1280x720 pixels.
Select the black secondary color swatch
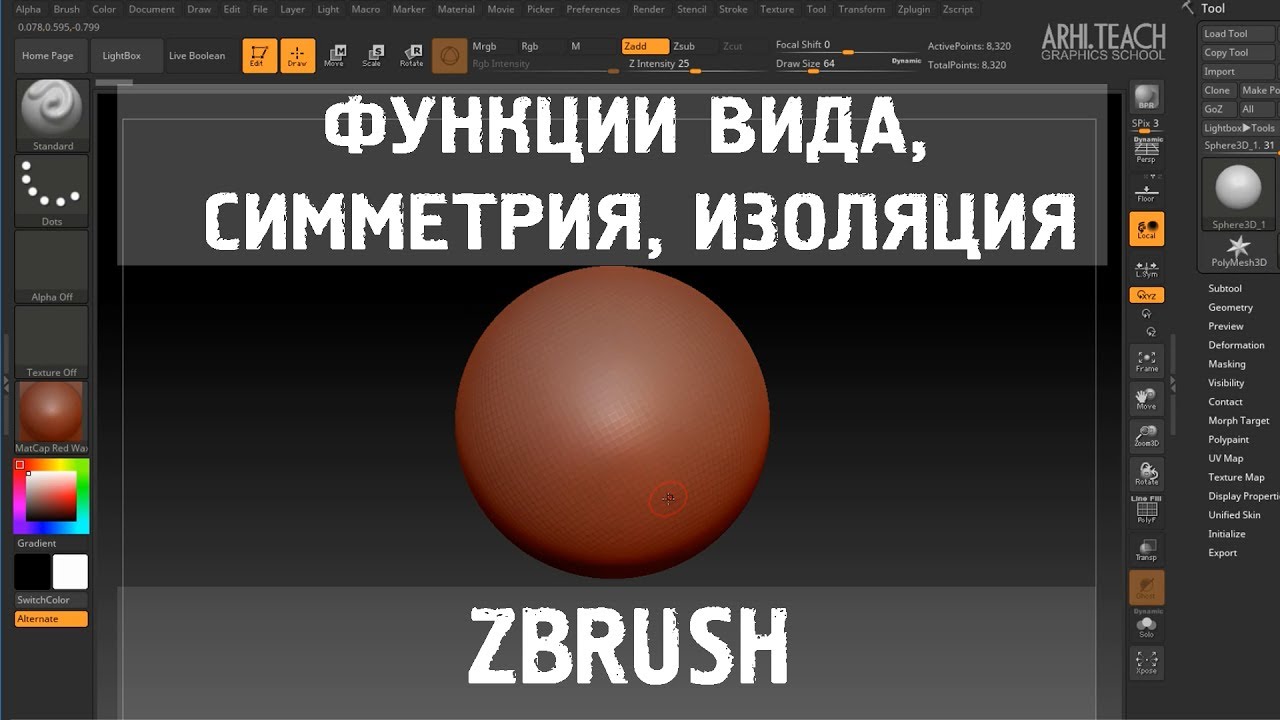pos(32,572)
